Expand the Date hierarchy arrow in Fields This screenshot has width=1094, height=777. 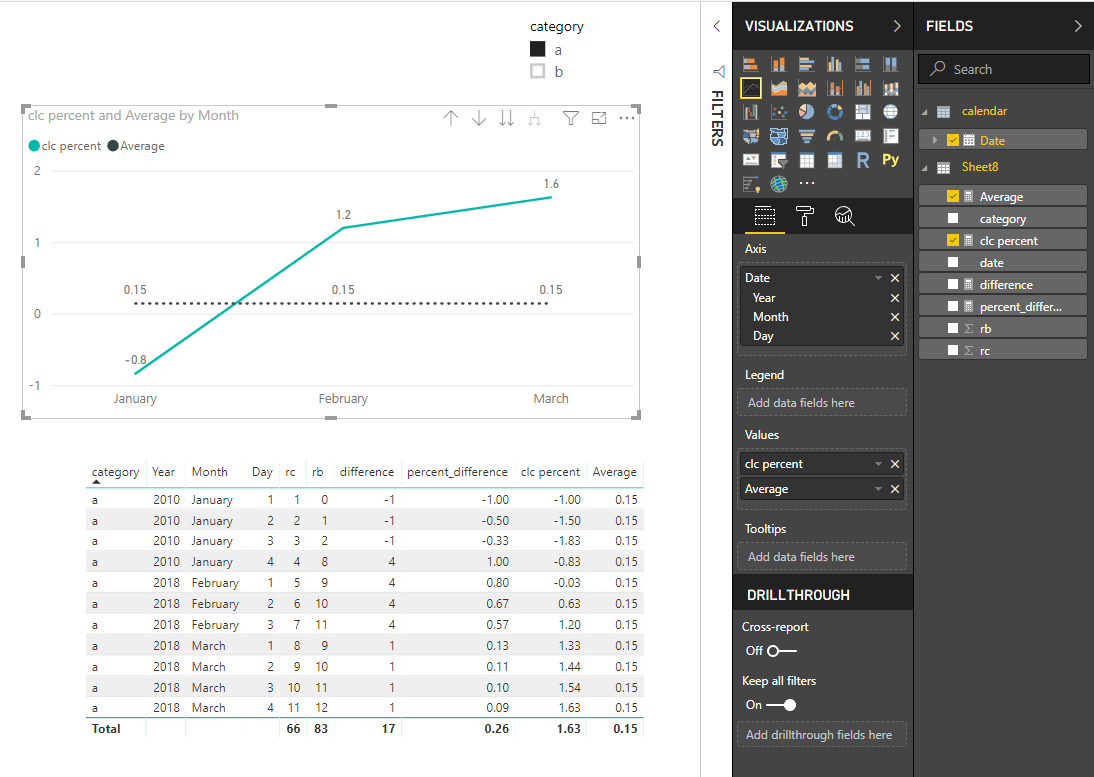tap(935, 140)
